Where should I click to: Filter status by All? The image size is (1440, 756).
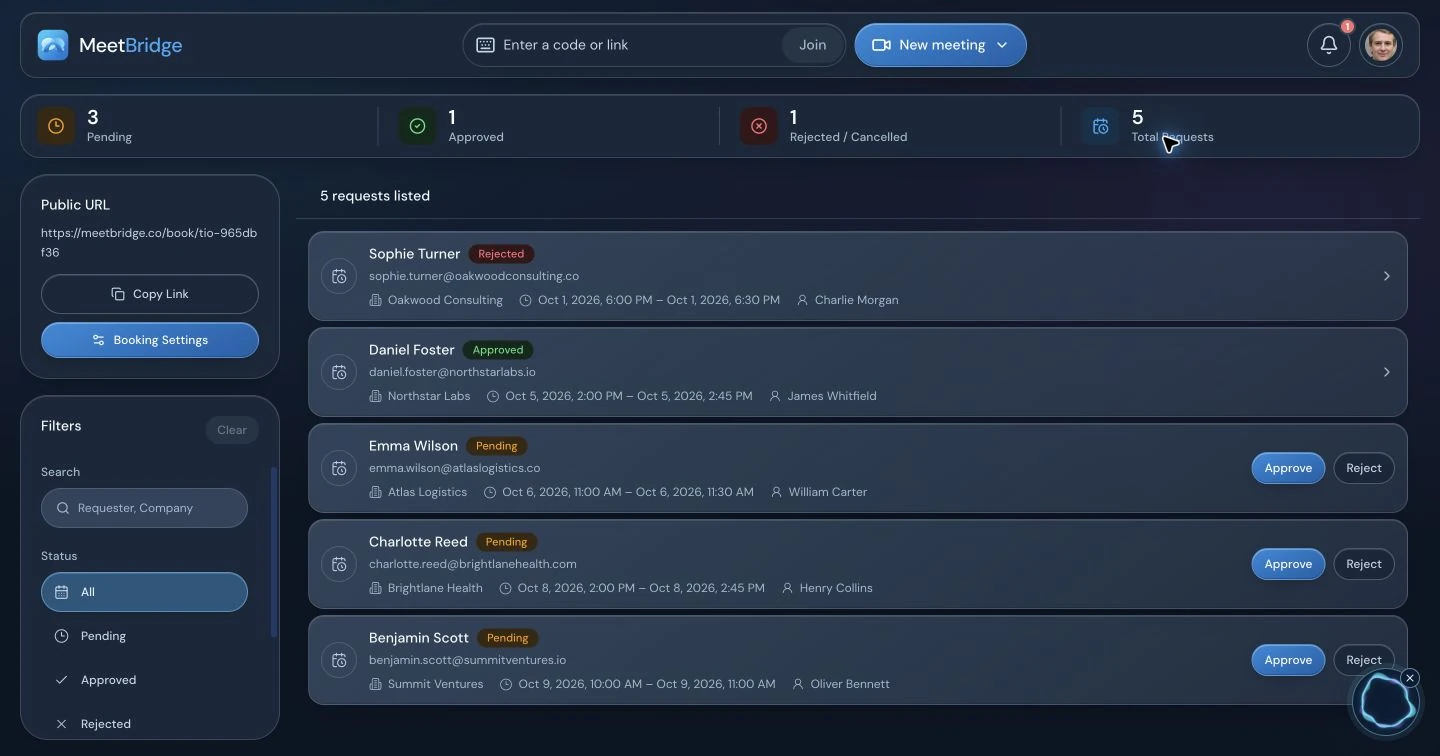[144, 592]
